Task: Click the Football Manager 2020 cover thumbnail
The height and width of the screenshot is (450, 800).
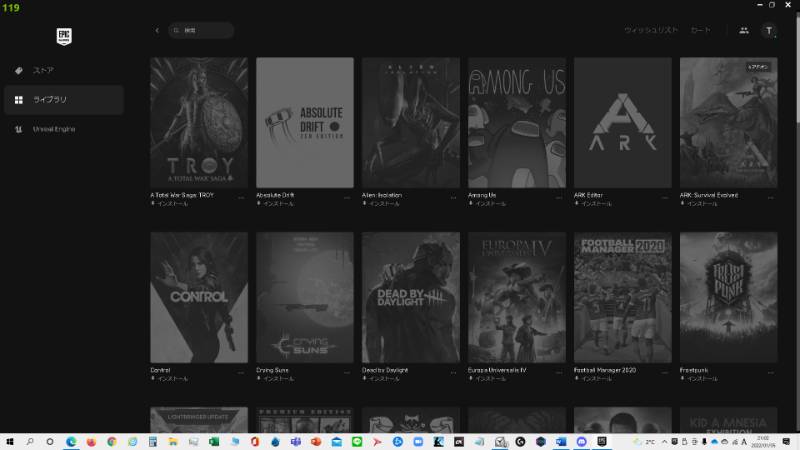Action: tap(622, 297)
